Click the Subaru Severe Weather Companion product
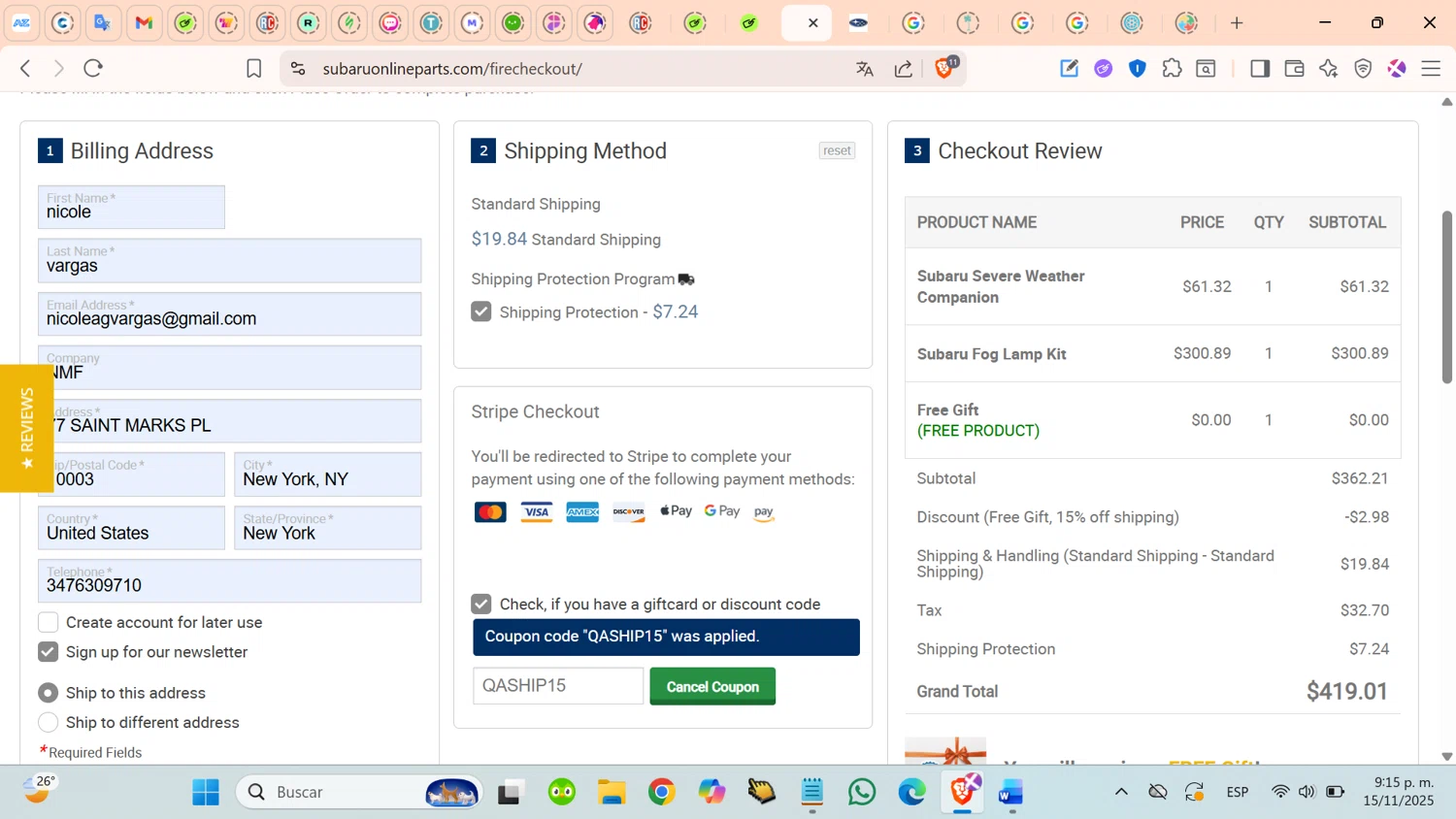1456x819 pixels. coord(1001,286)
